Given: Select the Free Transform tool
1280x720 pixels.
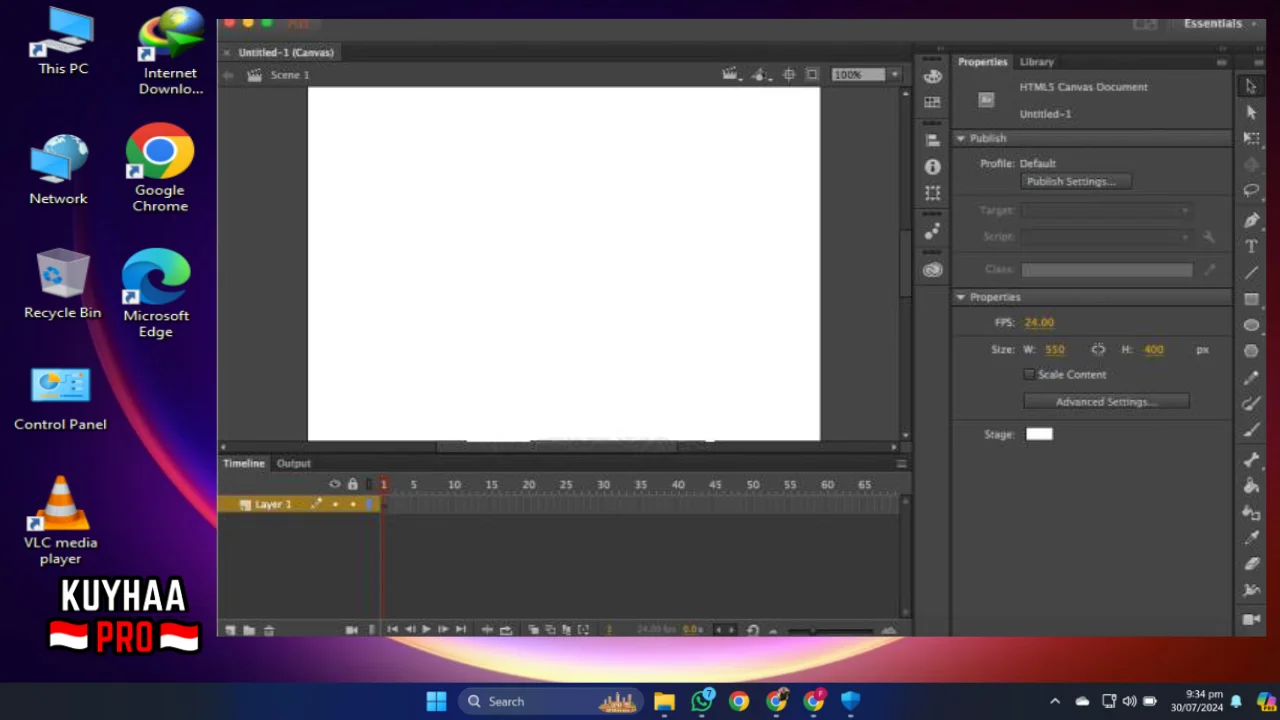Looking at the screenshot, I should (x=1251, y=139).
